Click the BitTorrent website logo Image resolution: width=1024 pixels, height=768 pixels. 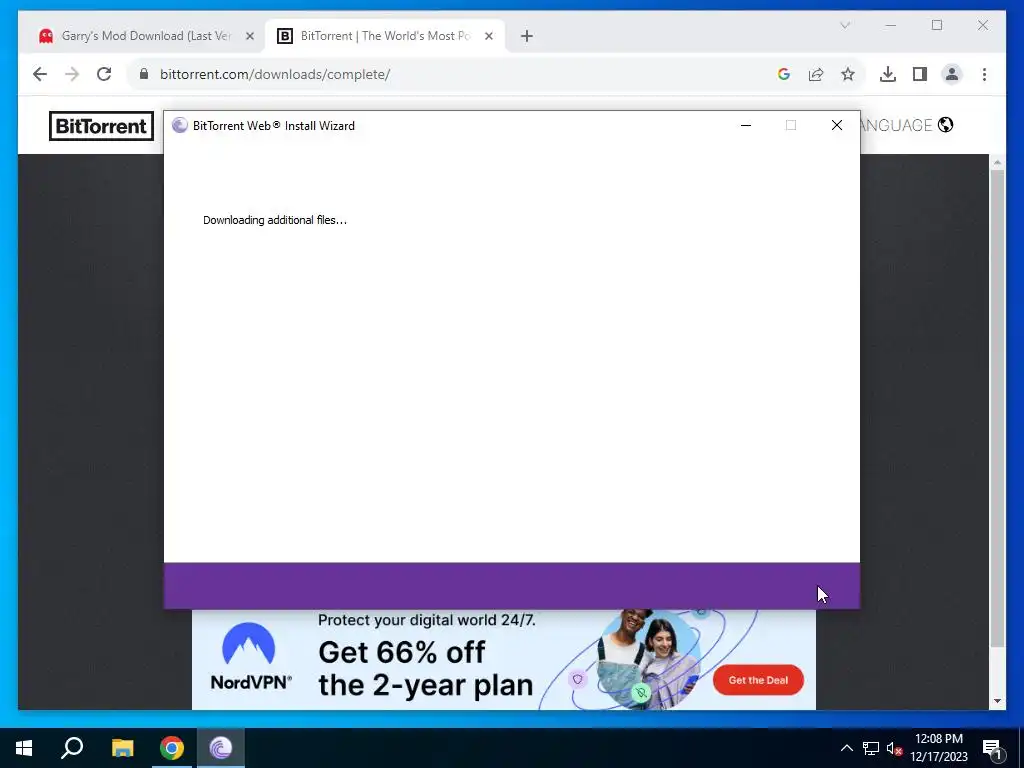pos(101,126)
